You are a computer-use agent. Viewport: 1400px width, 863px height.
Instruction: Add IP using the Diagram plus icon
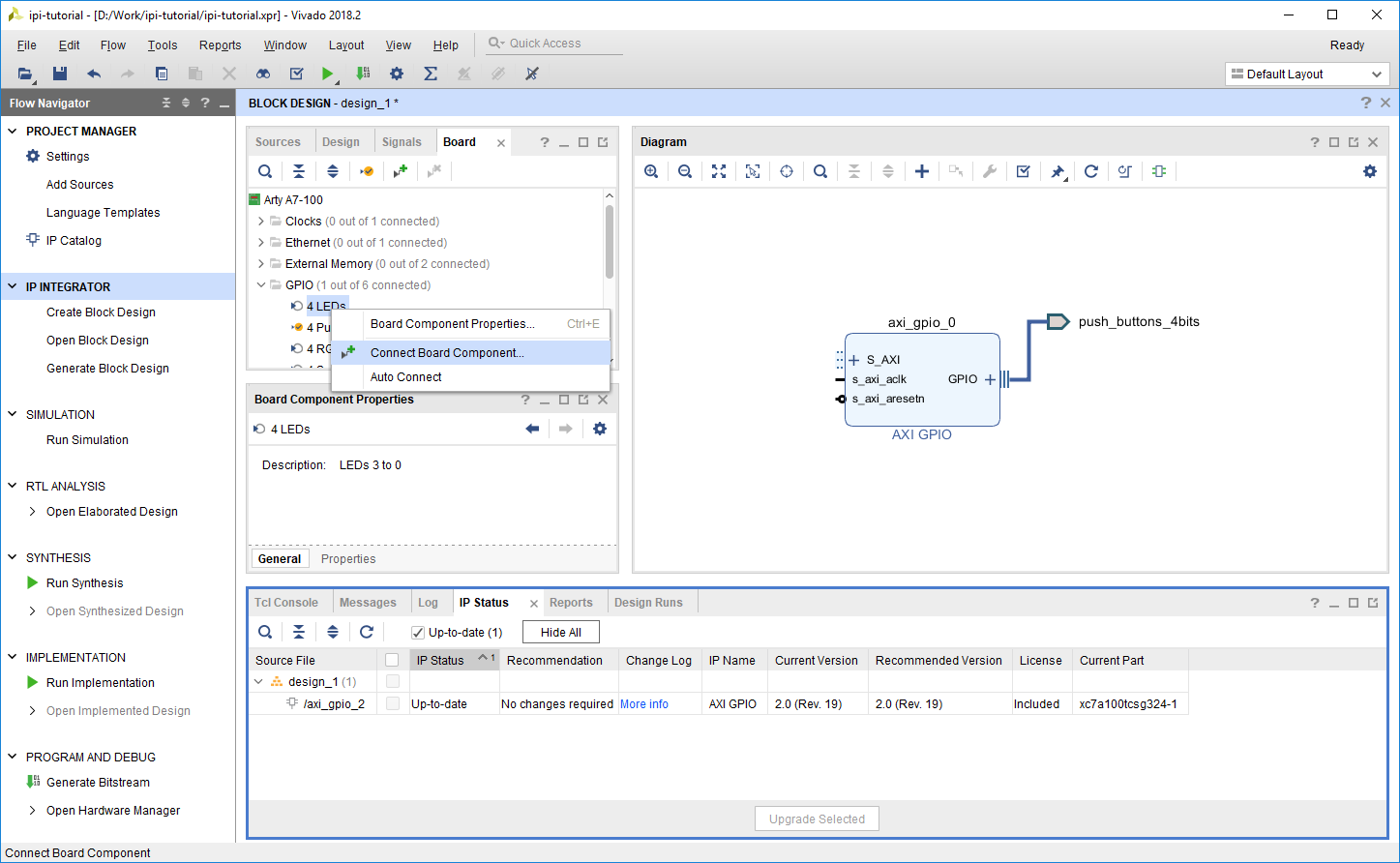click(x=922, y=171)
